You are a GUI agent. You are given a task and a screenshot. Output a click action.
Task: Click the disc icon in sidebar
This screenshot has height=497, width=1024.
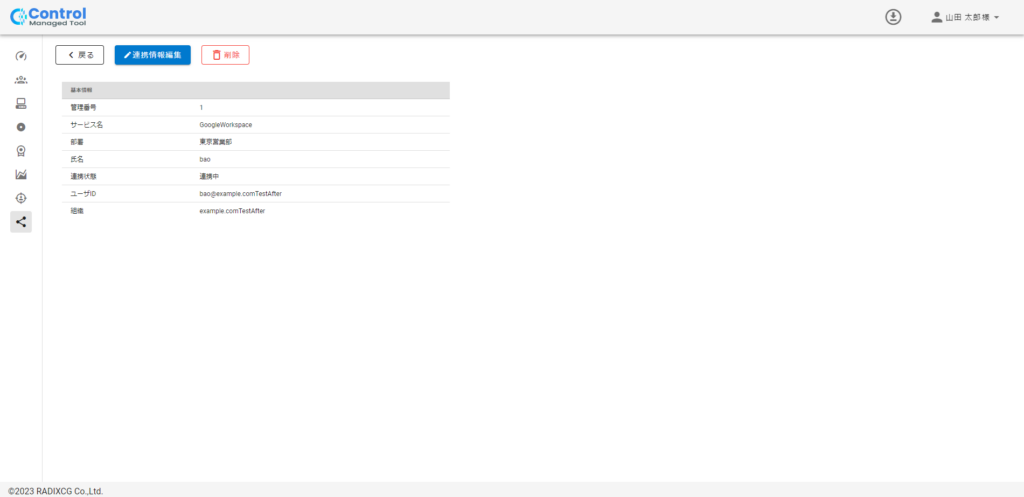[21, 127]
